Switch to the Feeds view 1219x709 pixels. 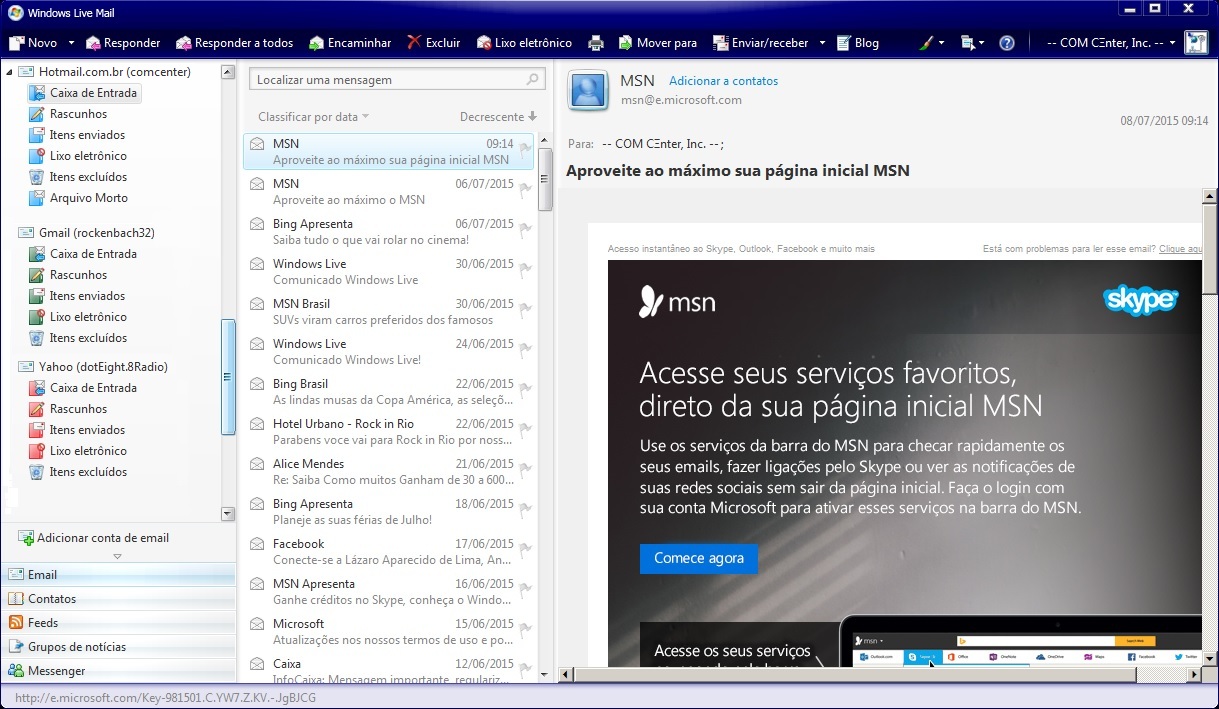pyautogui.click(x=117, y=623)
